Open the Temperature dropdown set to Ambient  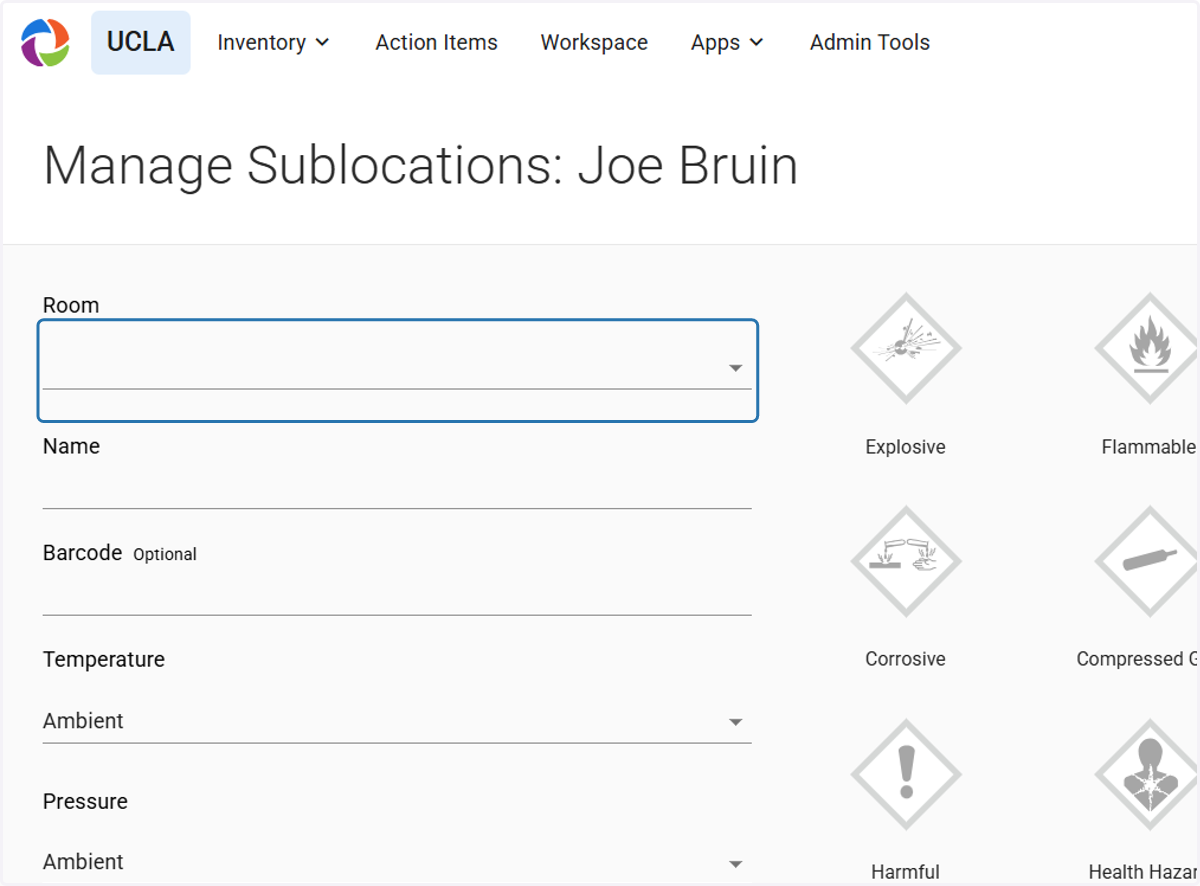[397, 721]
